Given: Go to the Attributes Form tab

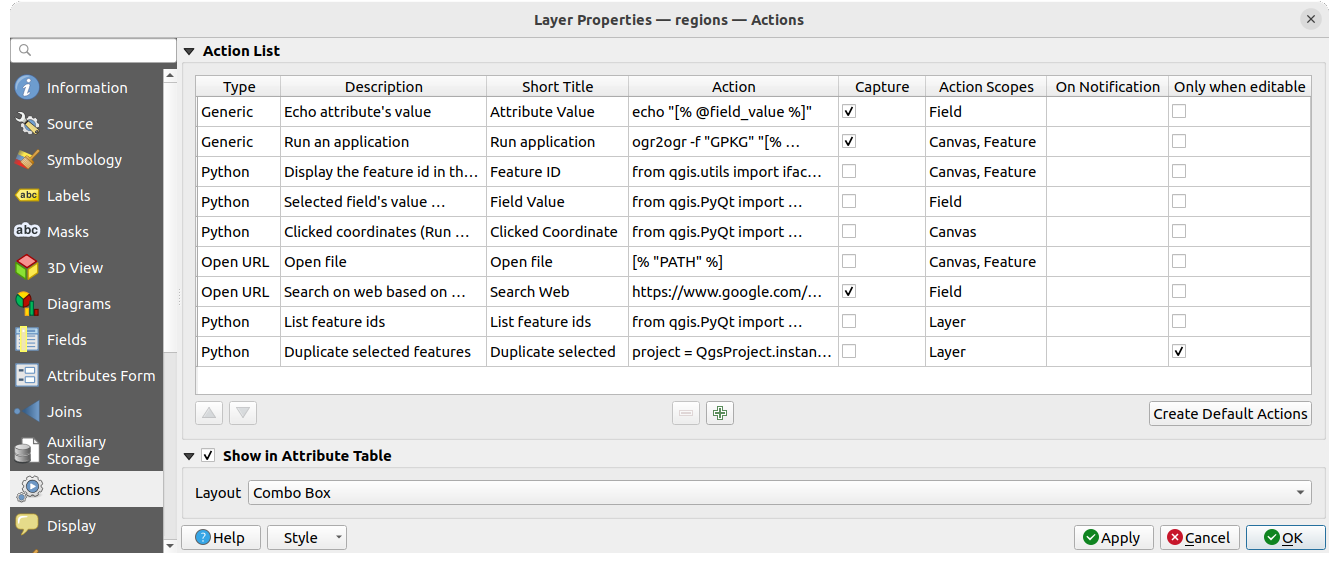Looking at the screenshot, I should 100,376.
